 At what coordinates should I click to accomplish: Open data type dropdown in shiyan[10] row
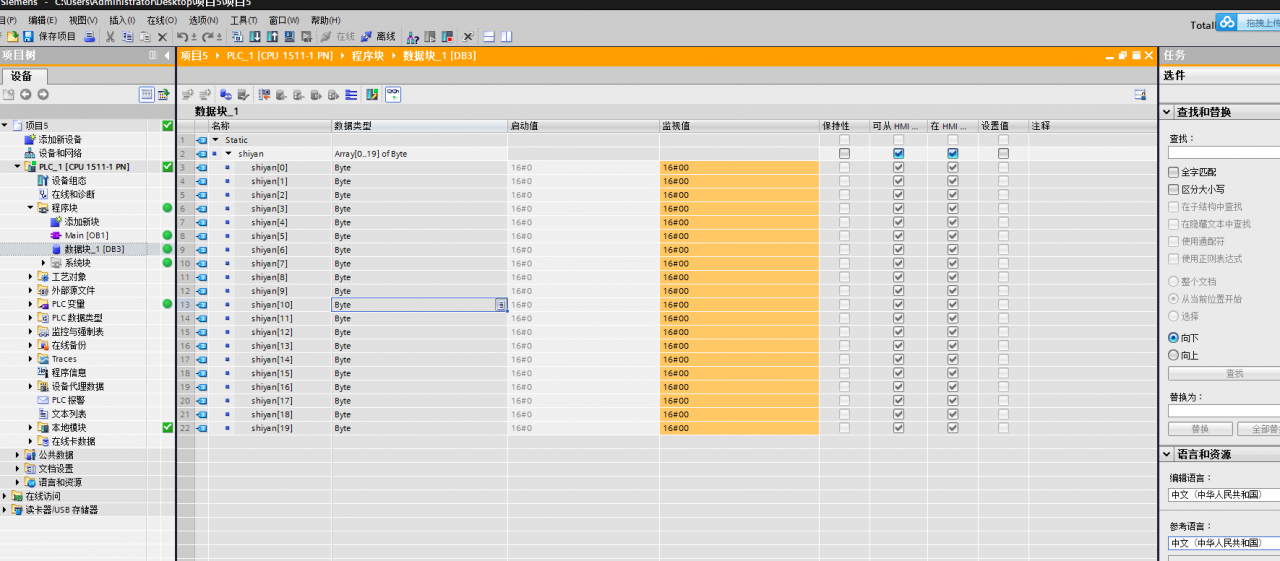point(500,304)
